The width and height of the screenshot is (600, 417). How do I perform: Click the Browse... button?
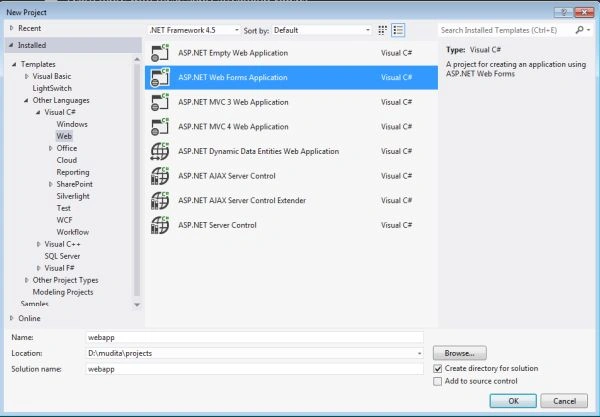[460, 353]
